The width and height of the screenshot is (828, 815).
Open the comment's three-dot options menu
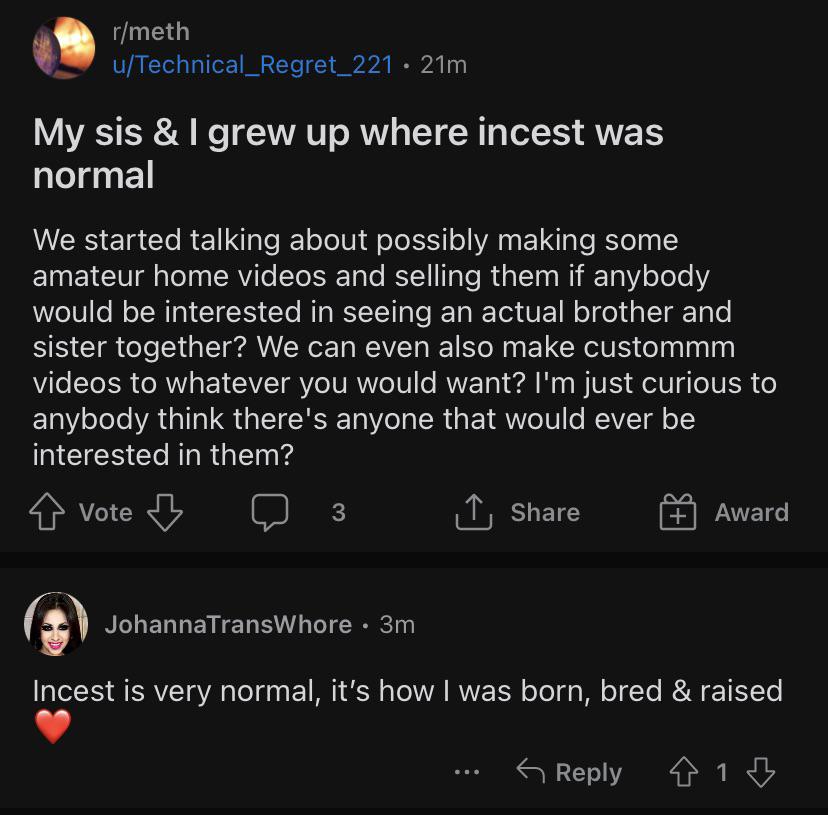pyautogui.click(x=467, y=772)
